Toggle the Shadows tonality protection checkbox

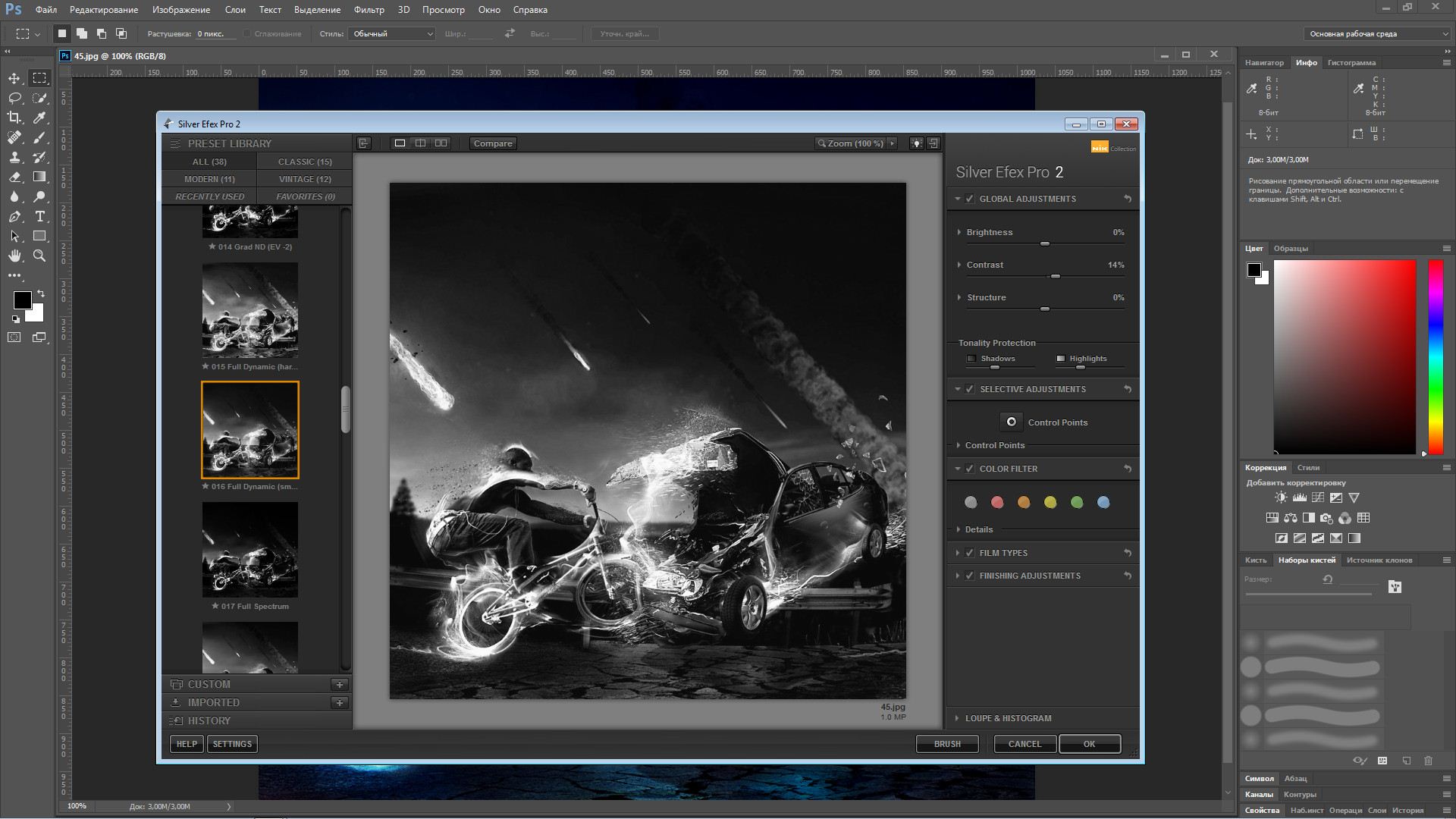(x=971, y=358)
